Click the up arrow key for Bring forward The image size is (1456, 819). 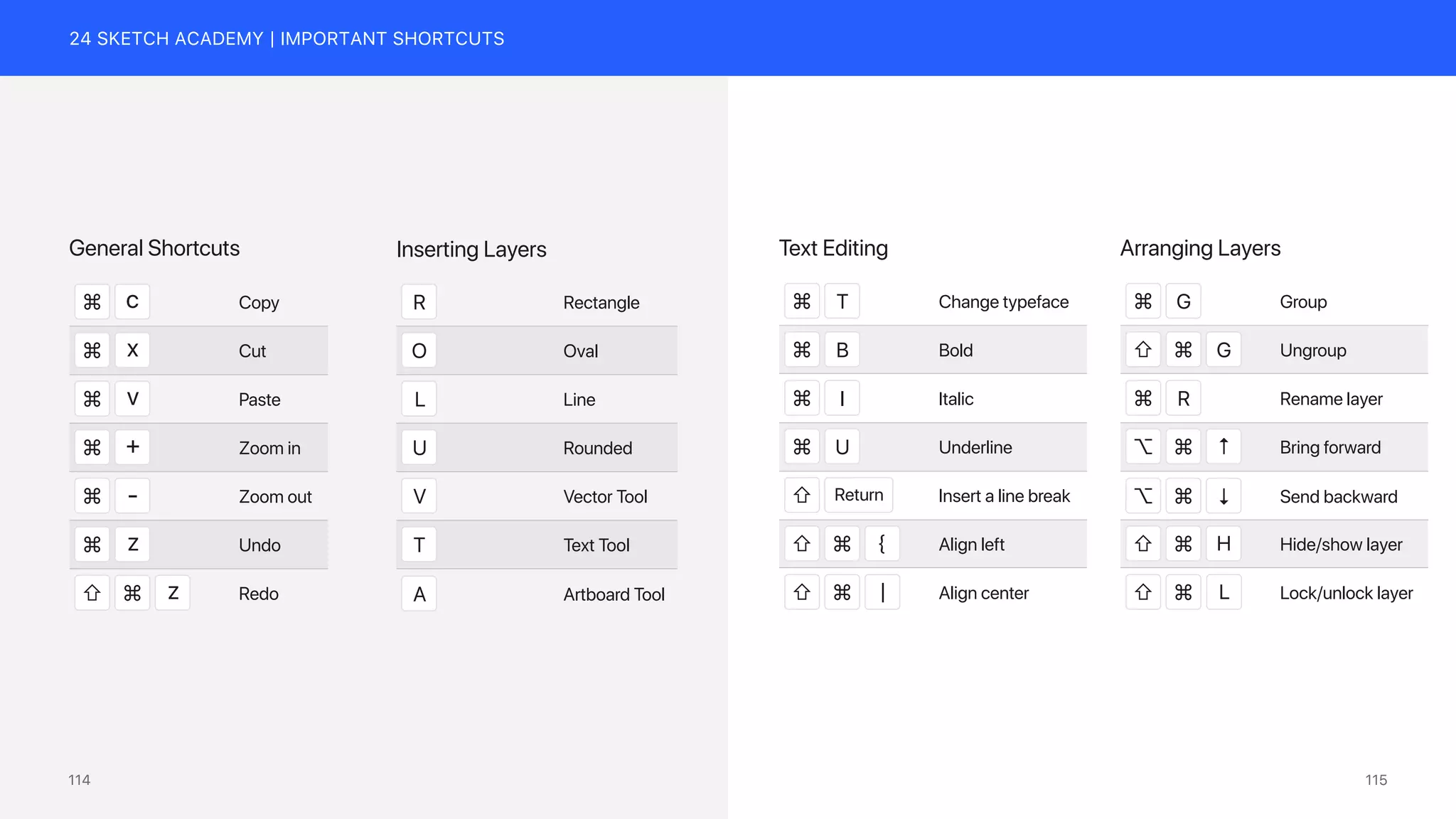(1224, 446)
